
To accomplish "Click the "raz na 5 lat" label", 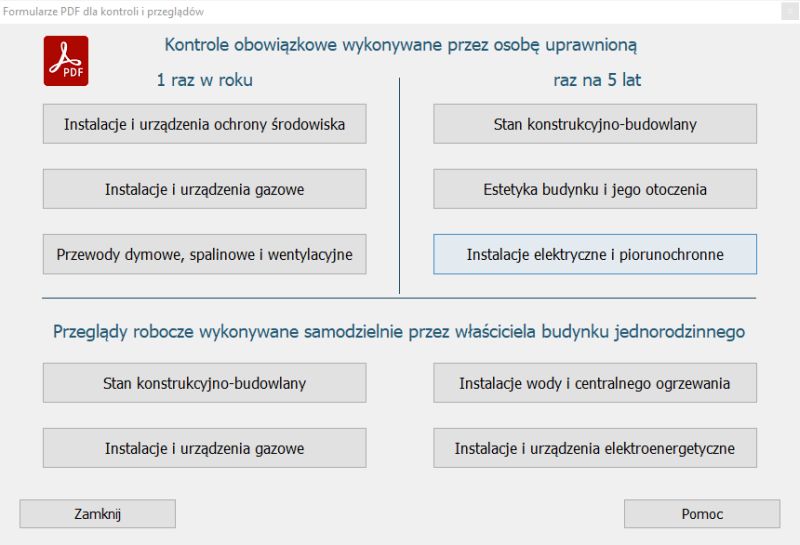I will tap(597, 81).
